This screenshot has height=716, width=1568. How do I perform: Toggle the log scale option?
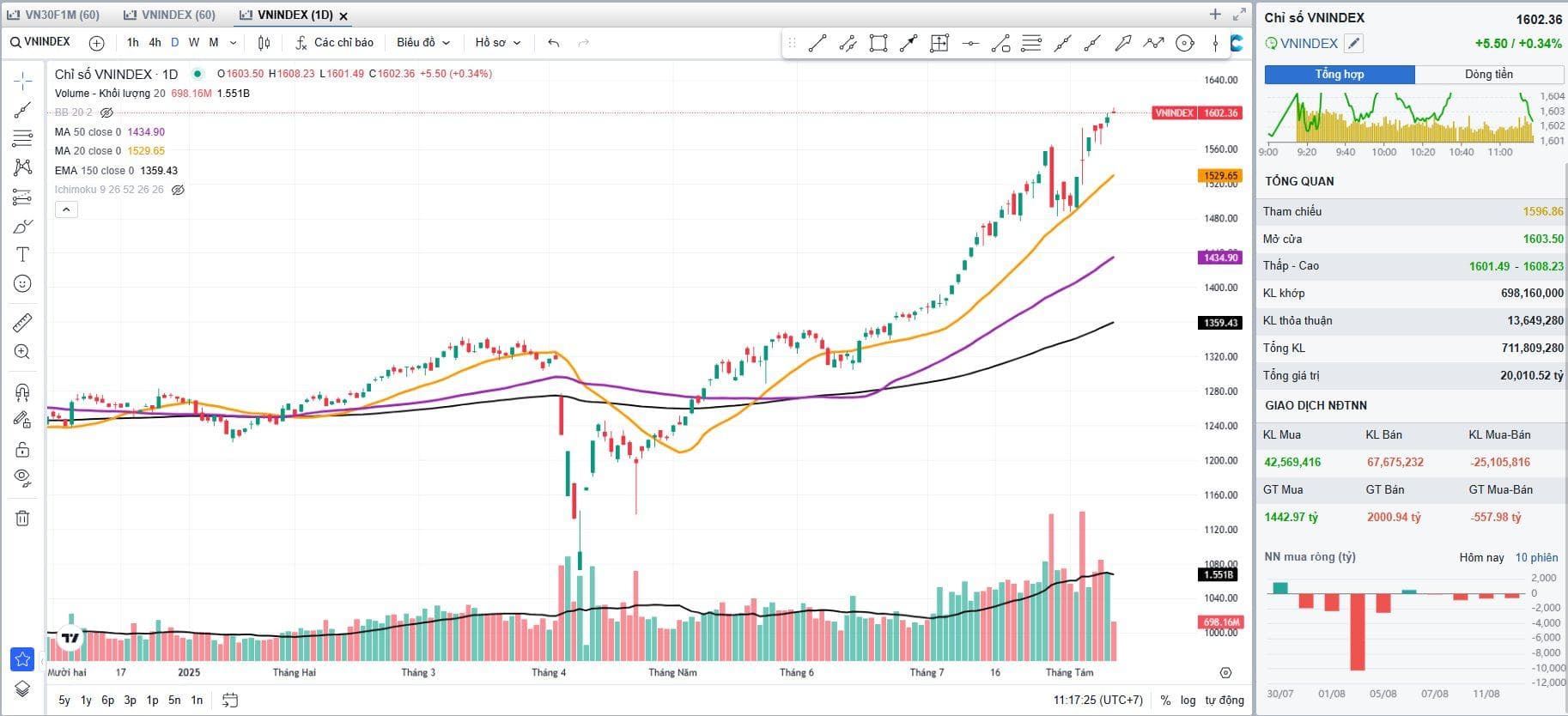point(1188,700)
